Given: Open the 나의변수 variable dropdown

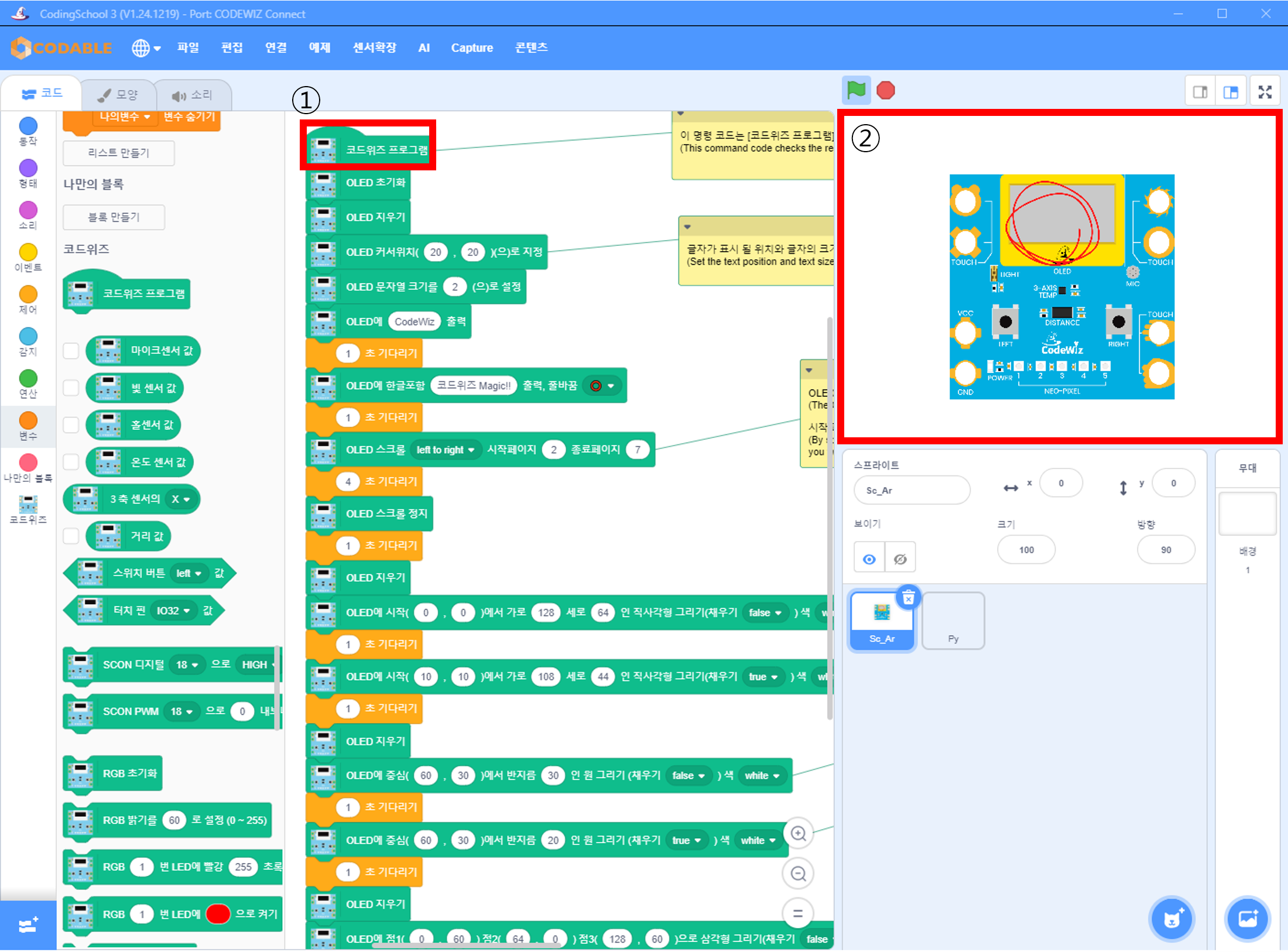Looking at the screenshot, I should point(125,117).
